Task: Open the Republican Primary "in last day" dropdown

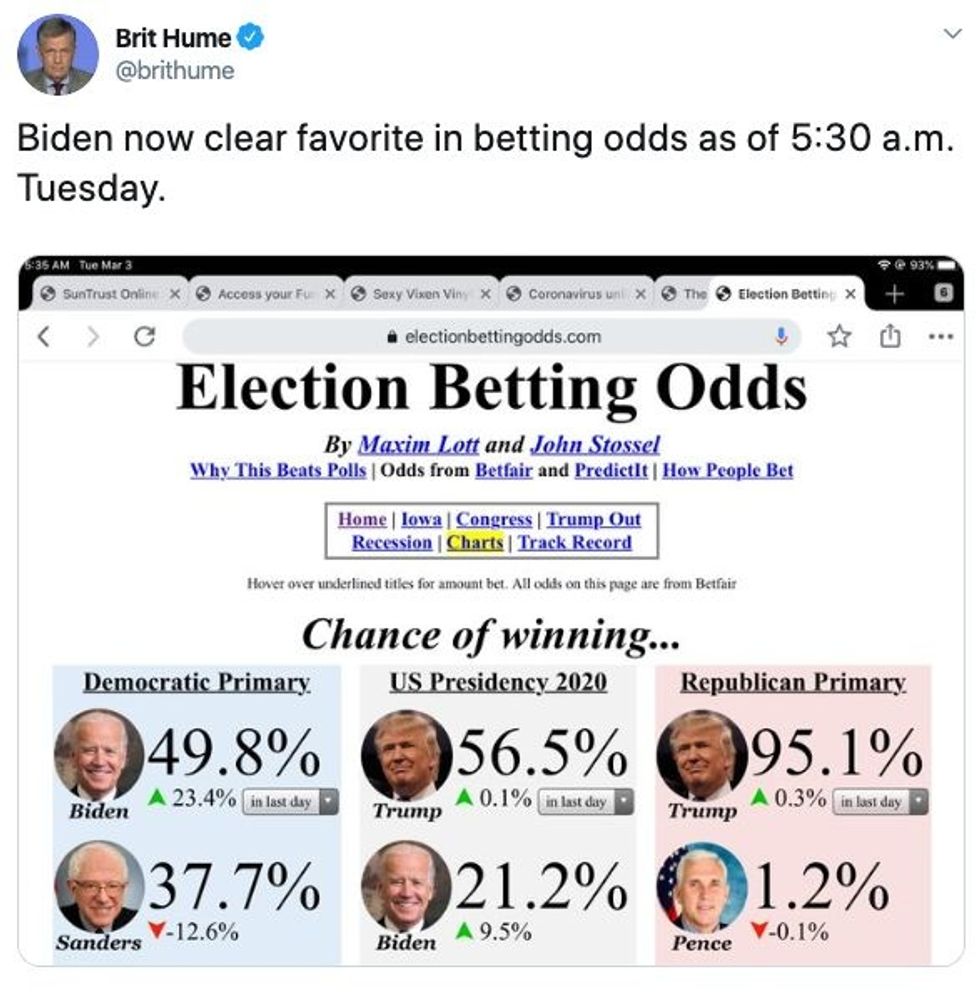Action: click(x=878, y=801)
